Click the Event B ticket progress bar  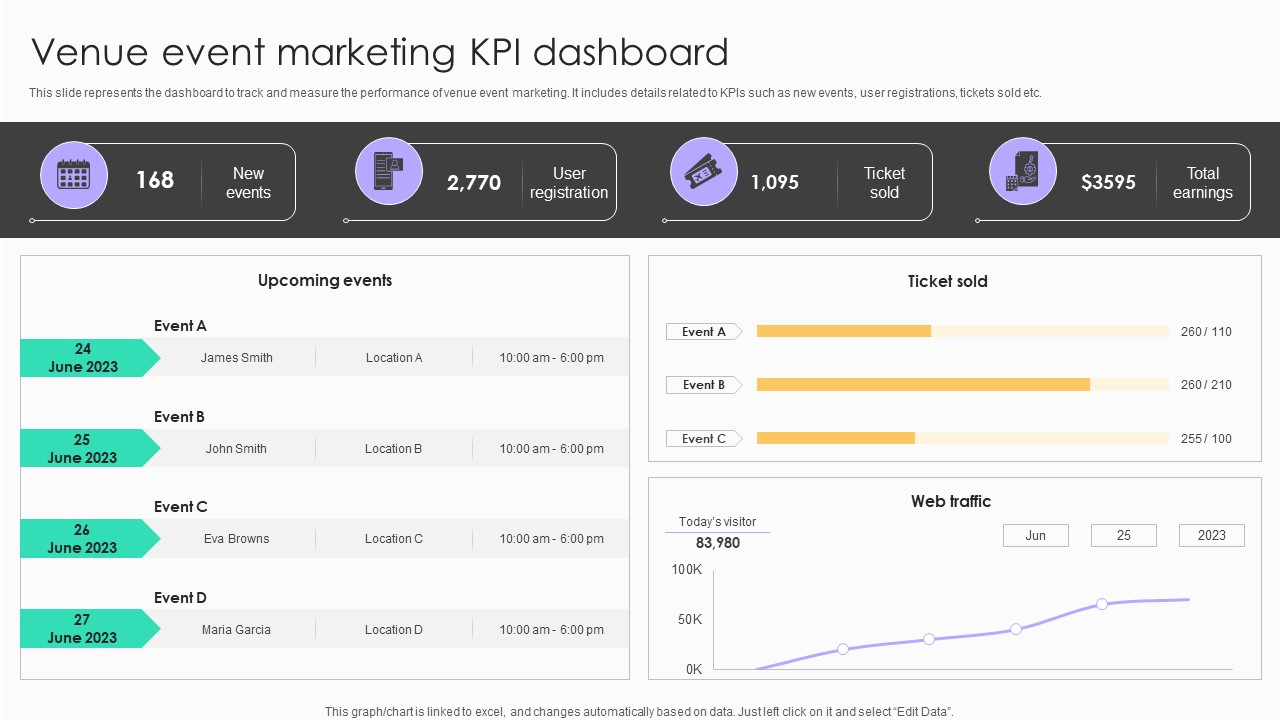click(x=963, y=384)
